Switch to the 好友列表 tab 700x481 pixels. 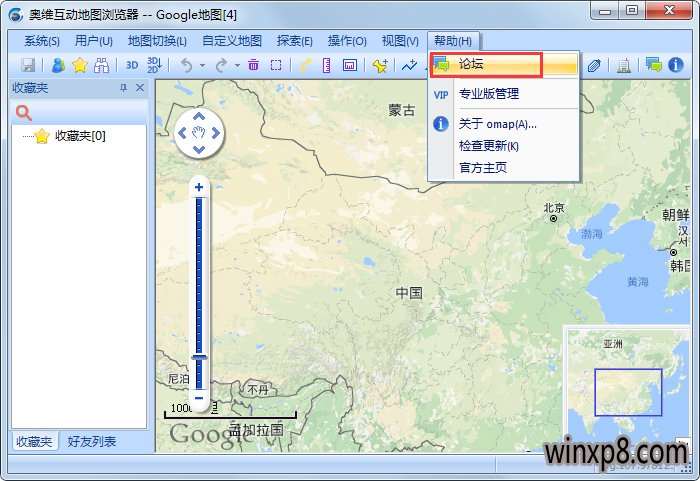[92, 442]
